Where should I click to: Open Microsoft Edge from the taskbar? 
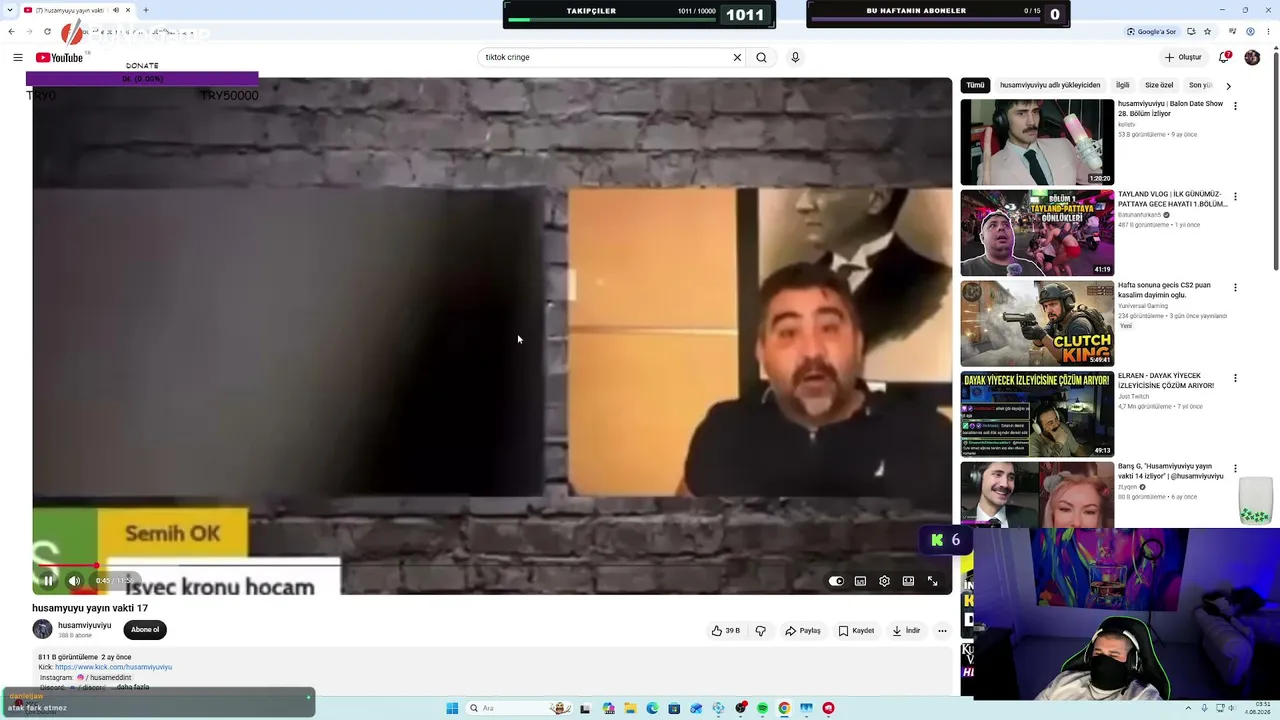652,708
